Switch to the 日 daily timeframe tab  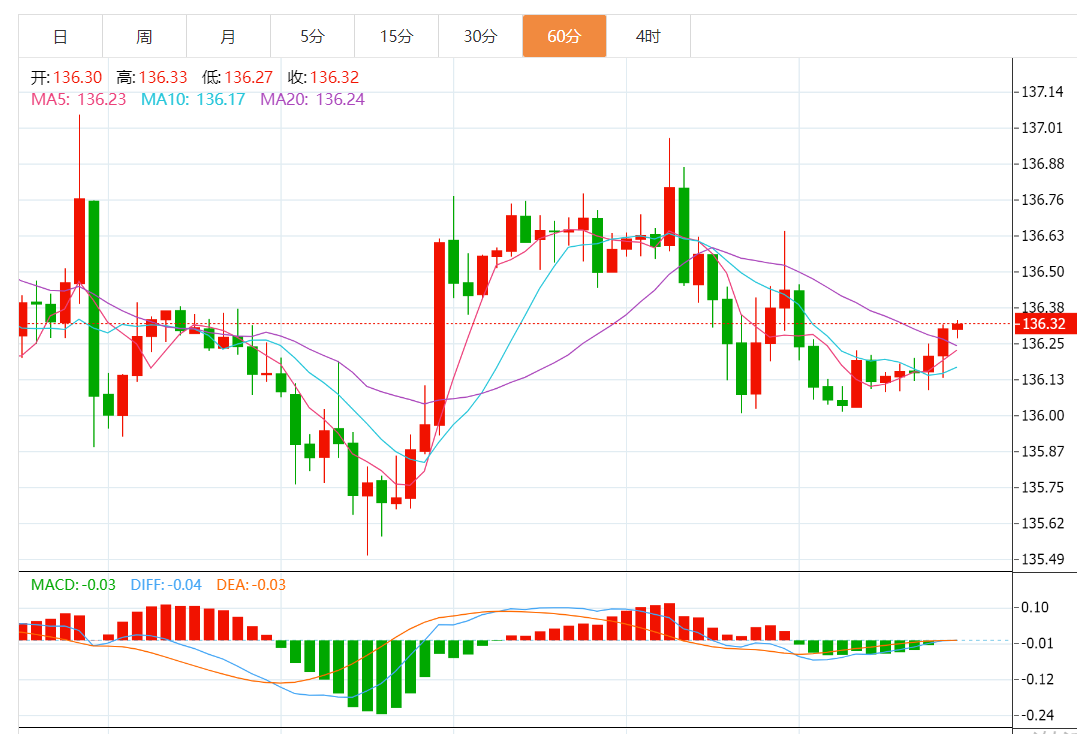[x=60, y=37]
